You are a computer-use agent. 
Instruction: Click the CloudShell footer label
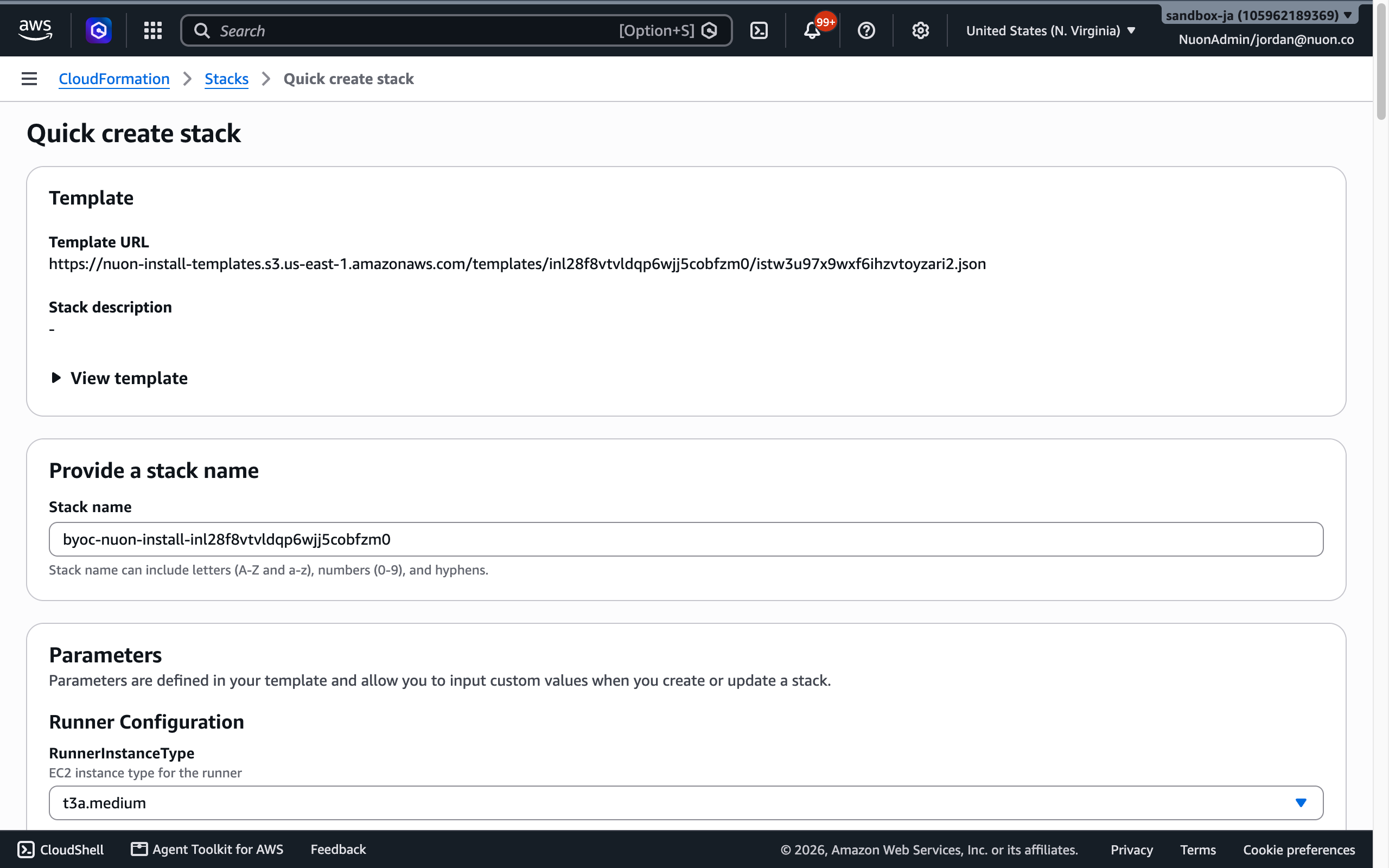click(72, 850)
